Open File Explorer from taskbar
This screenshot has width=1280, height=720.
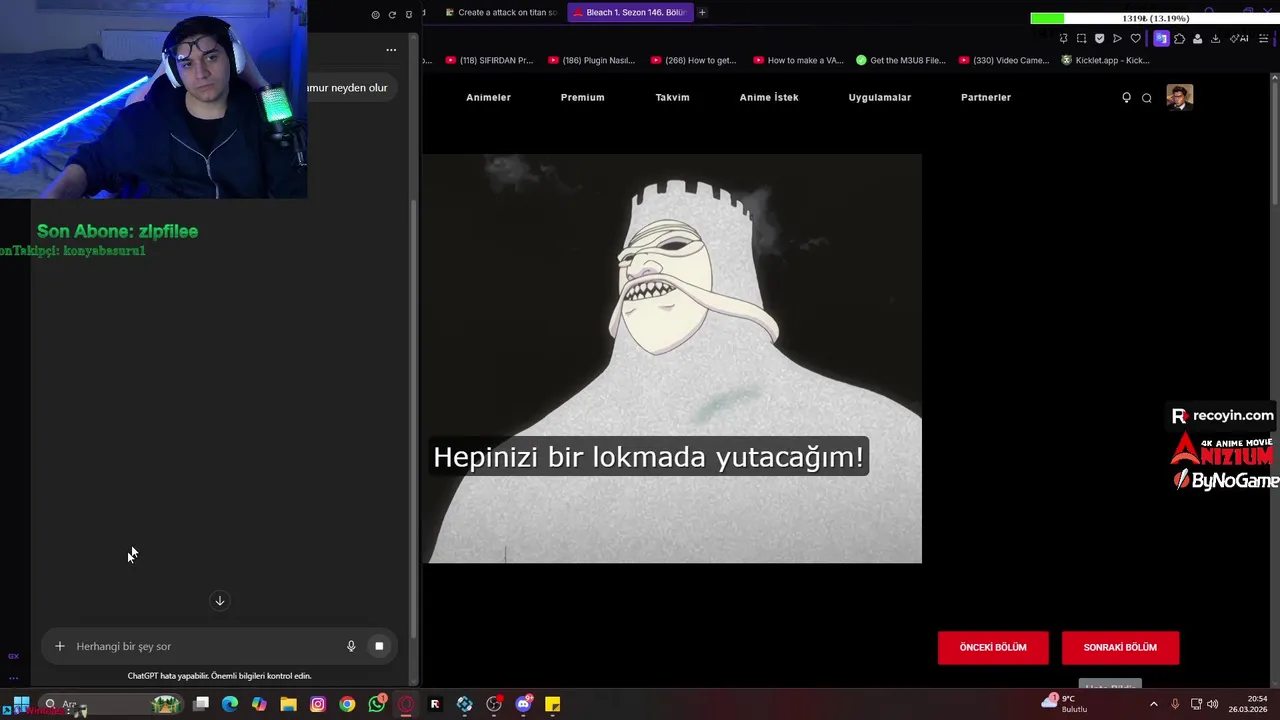coord(288,704)
